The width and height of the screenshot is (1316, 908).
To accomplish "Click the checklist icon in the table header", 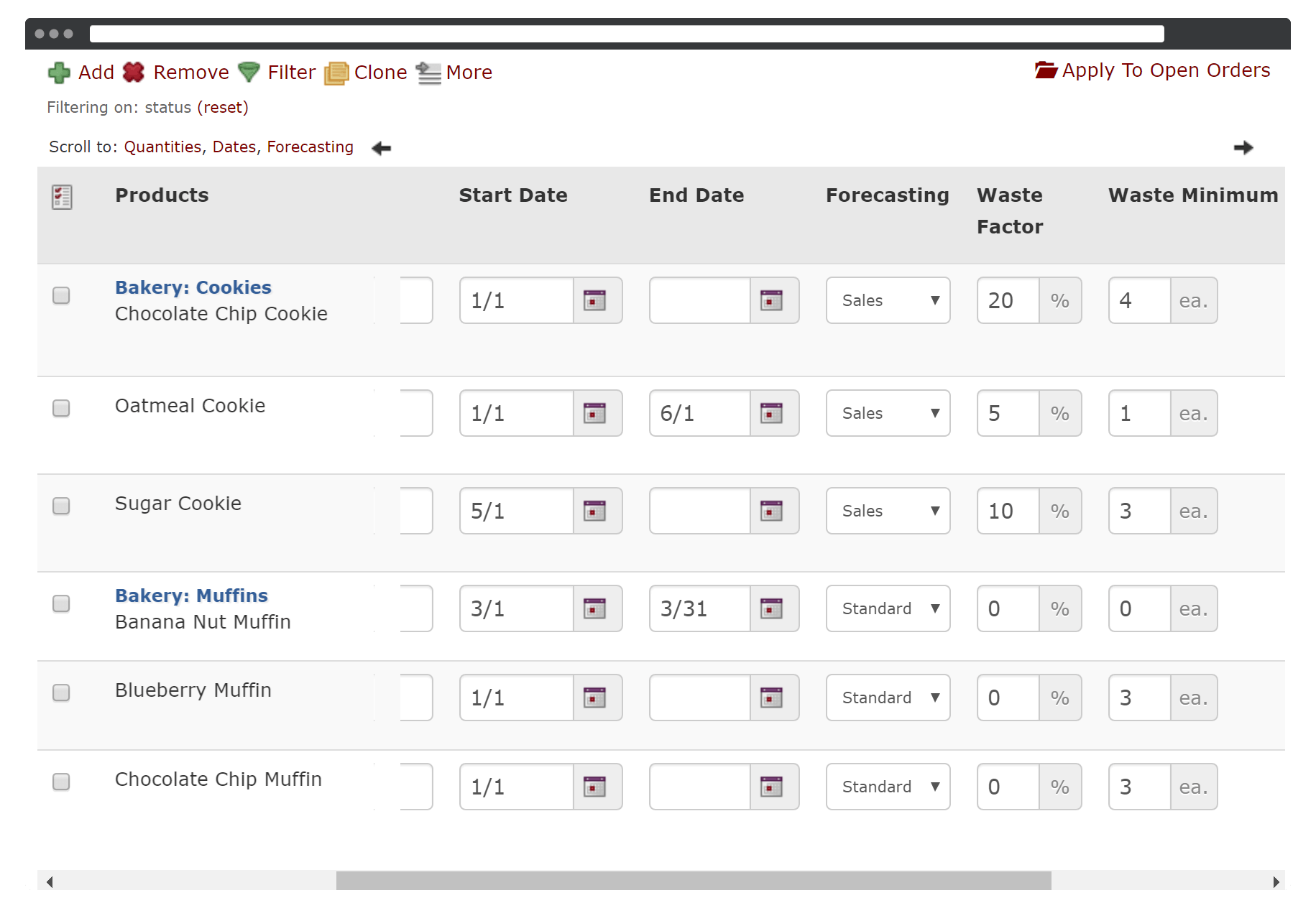I will (62, 195).
